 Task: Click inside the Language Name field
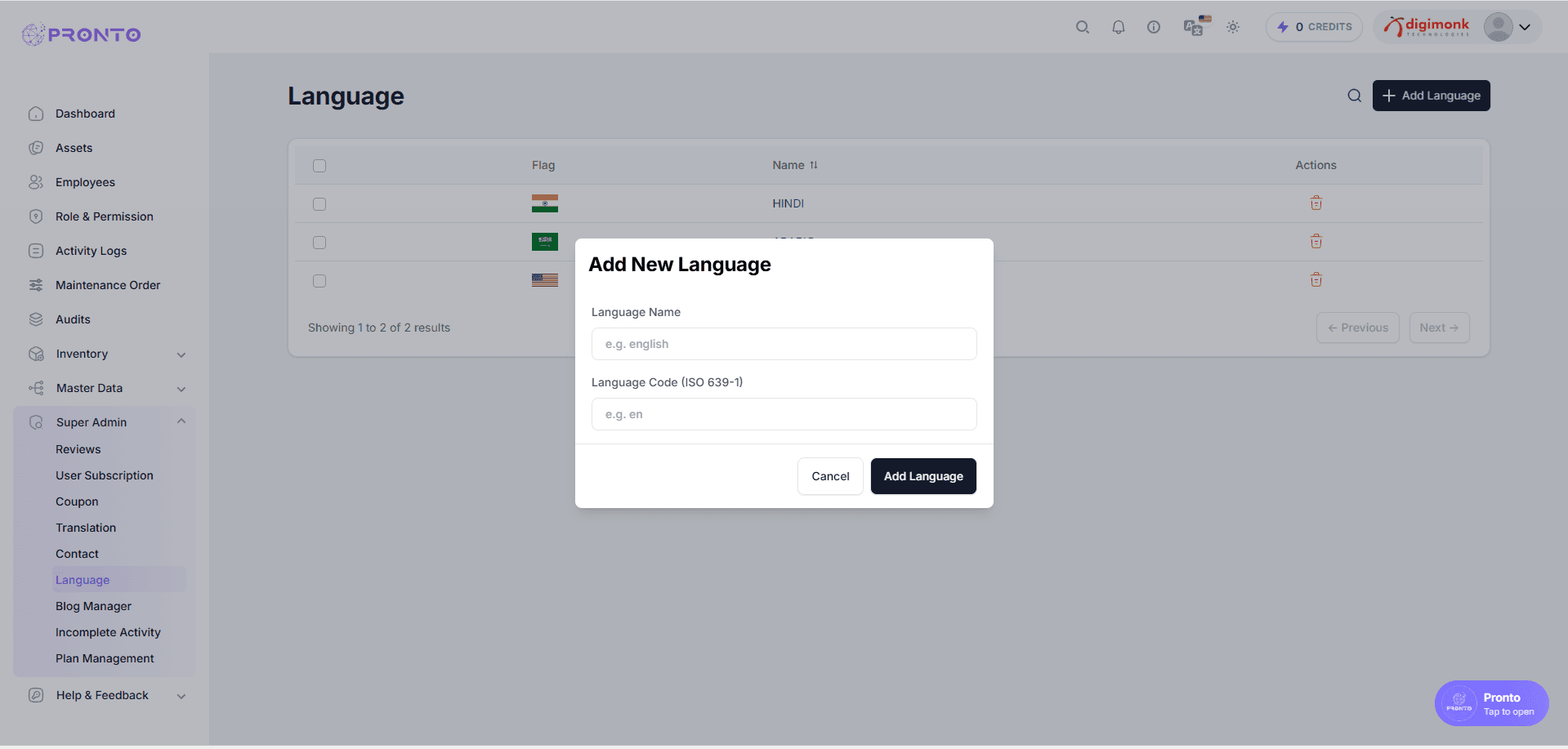(783, 344)
